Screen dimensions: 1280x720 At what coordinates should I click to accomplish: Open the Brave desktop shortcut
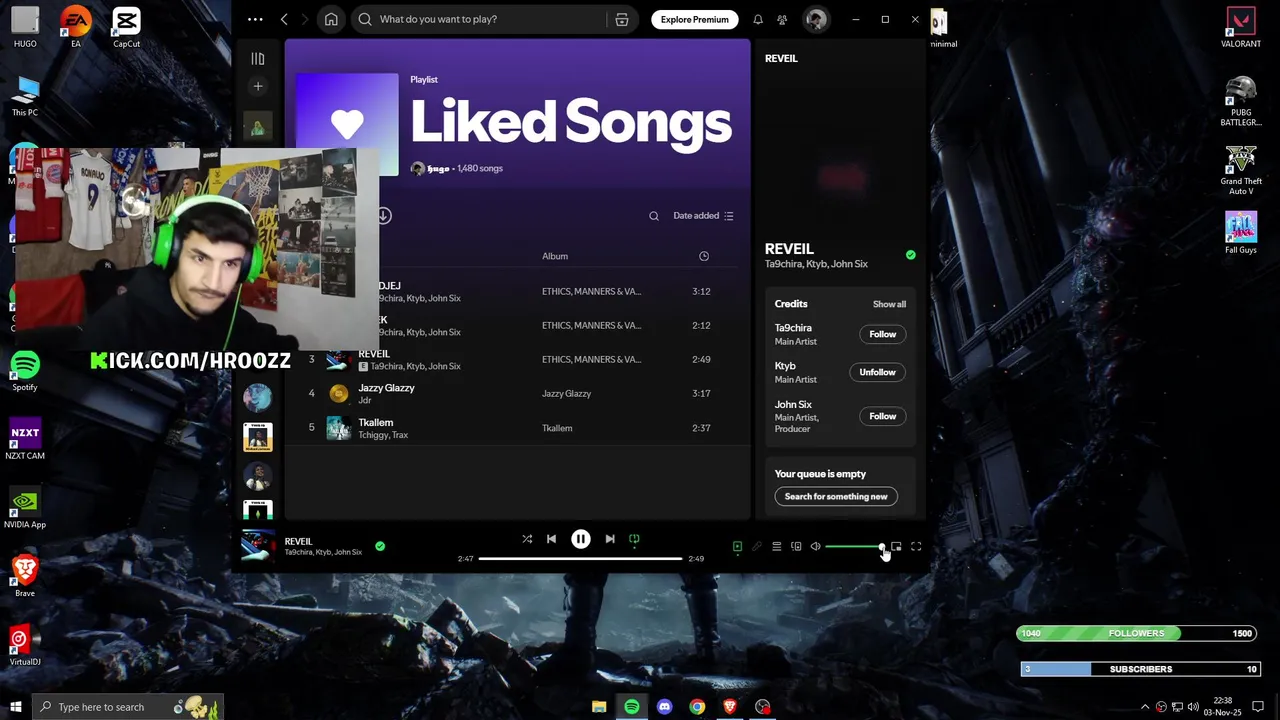(25, 577)
